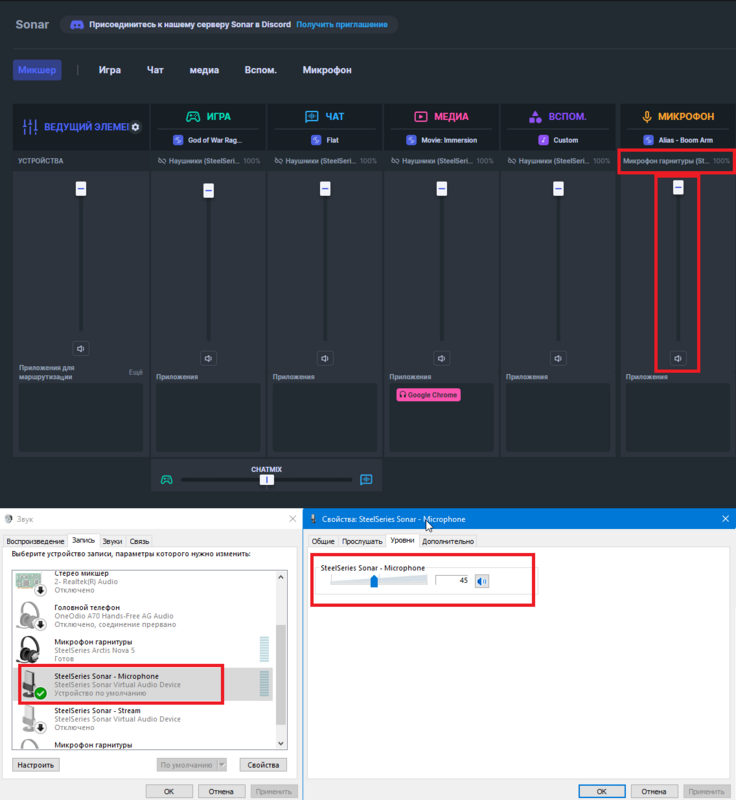Select output device for ВСПОМ. channel
736x800 pixels.
coord(559,161)
